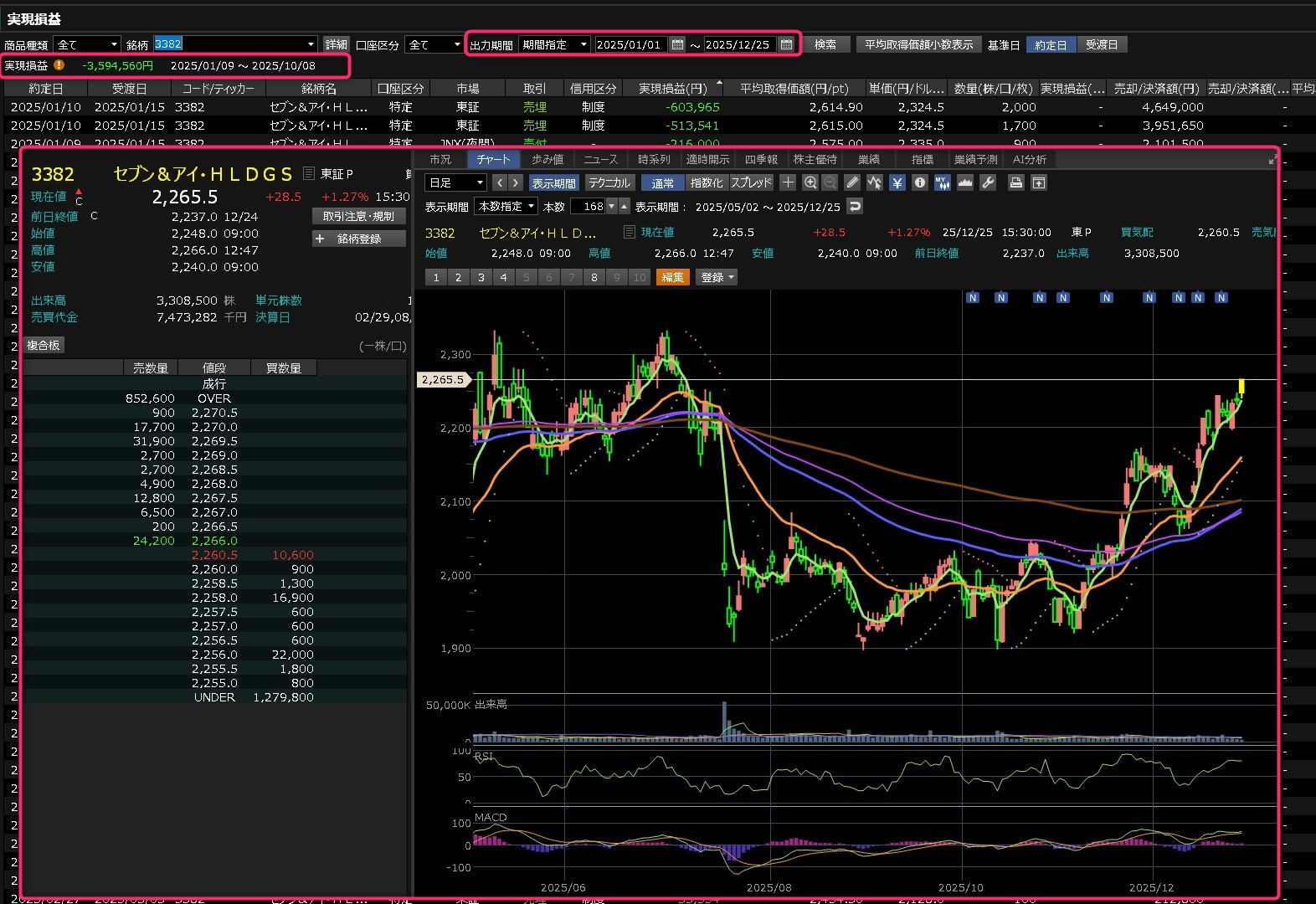Reset display period with the return arrow icon

point(854,206)
